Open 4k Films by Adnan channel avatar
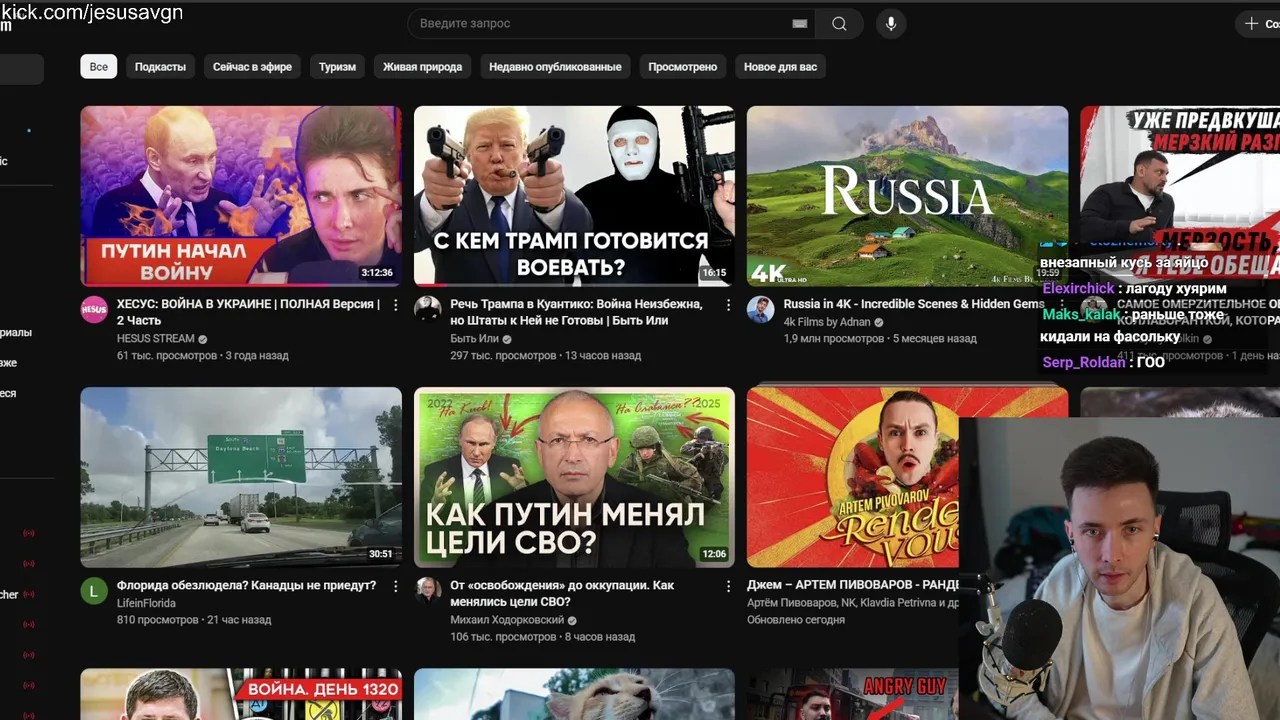Viewport: 1280px width, 720px height. coord(761,309)
